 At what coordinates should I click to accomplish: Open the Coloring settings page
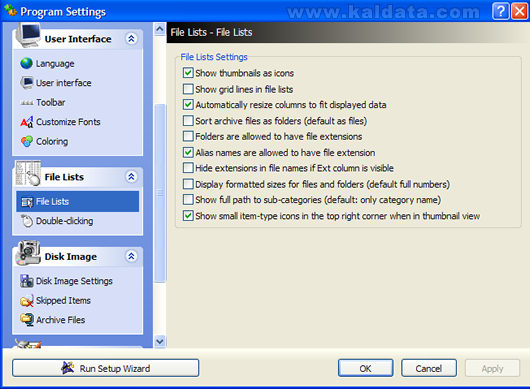click(x=52, y=142)
